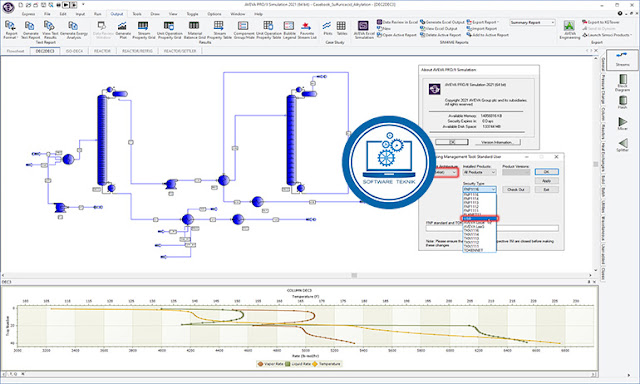This screenshot has height=384, width=640.
Task: Click Check Out button
Action: click(516, 189)
